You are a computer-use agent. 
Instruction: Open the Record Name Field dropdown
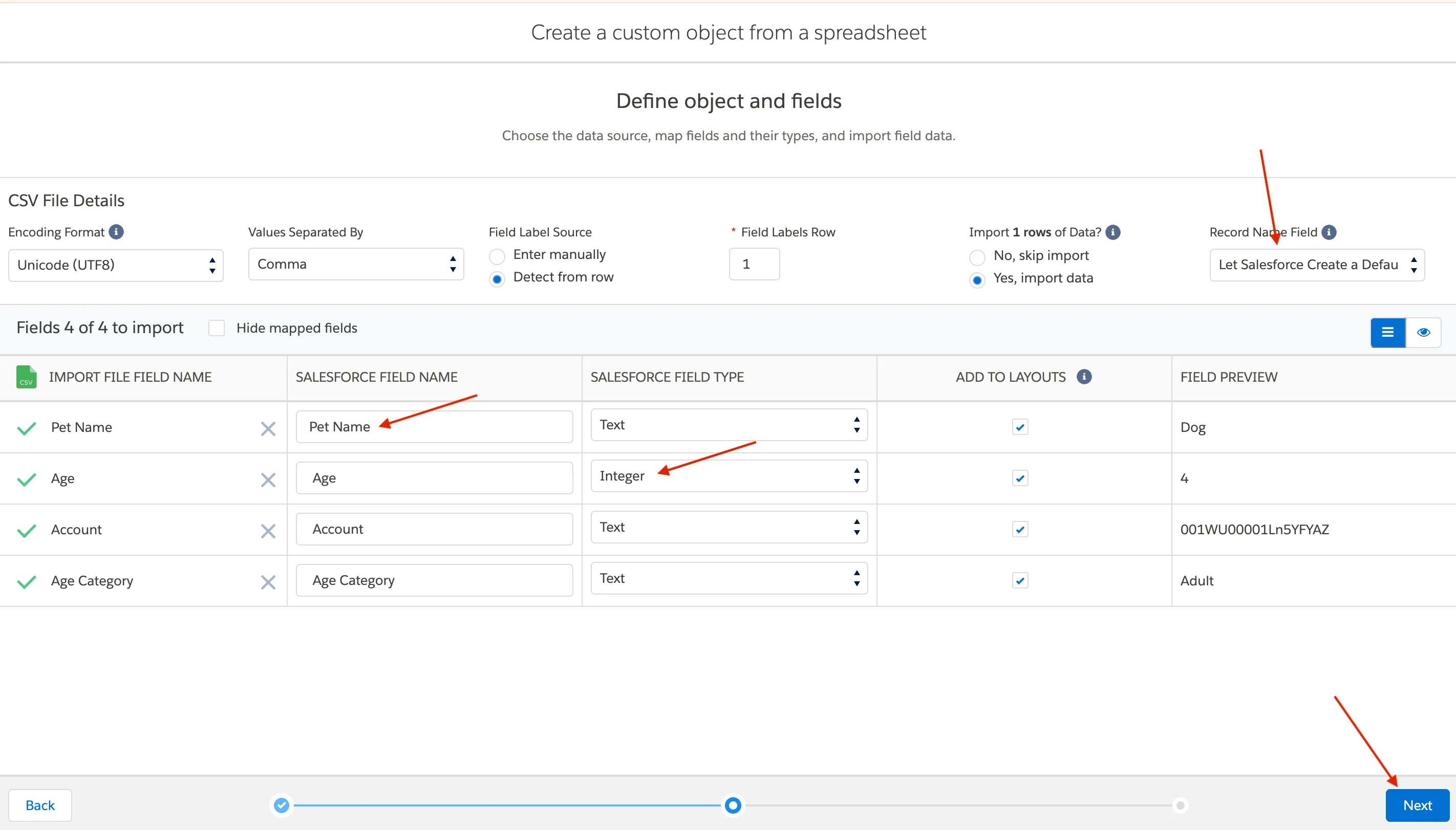tap(1316, 265)
